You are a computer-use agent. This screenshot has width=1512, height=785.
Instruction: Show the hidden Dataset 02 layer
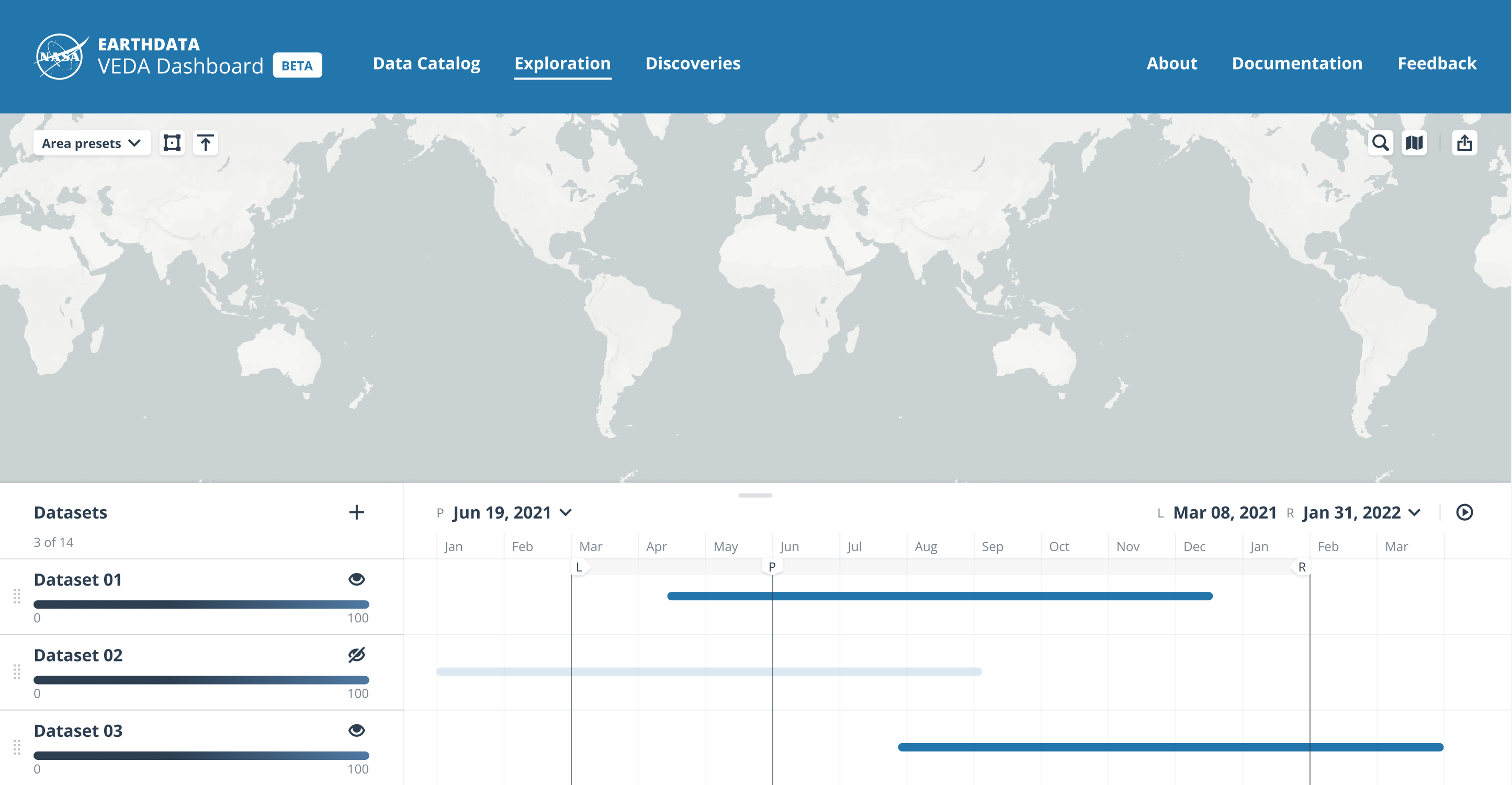point(357,655)
